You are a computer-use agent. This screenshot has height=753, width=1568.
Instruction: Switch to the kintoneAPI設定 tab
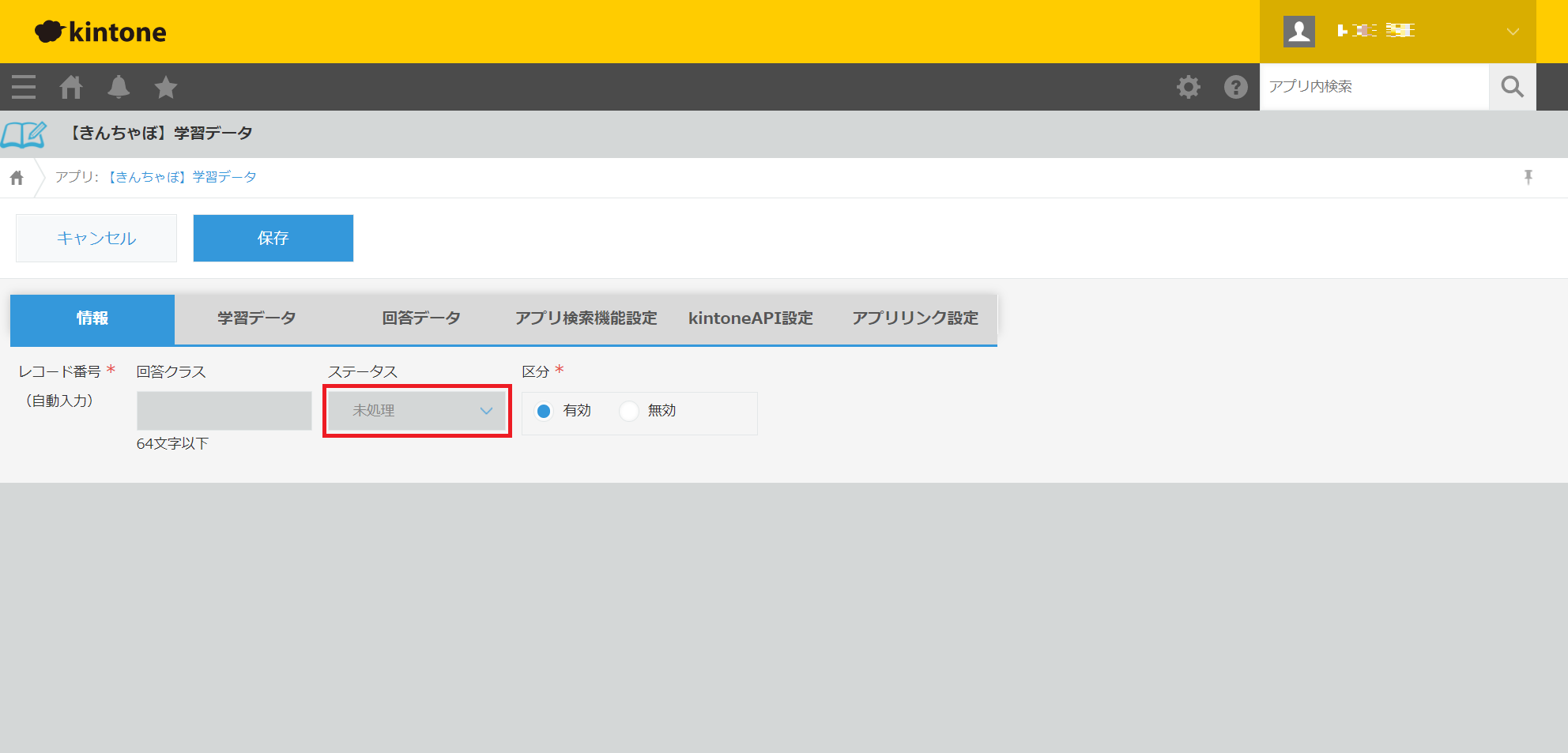coord(750,318)
